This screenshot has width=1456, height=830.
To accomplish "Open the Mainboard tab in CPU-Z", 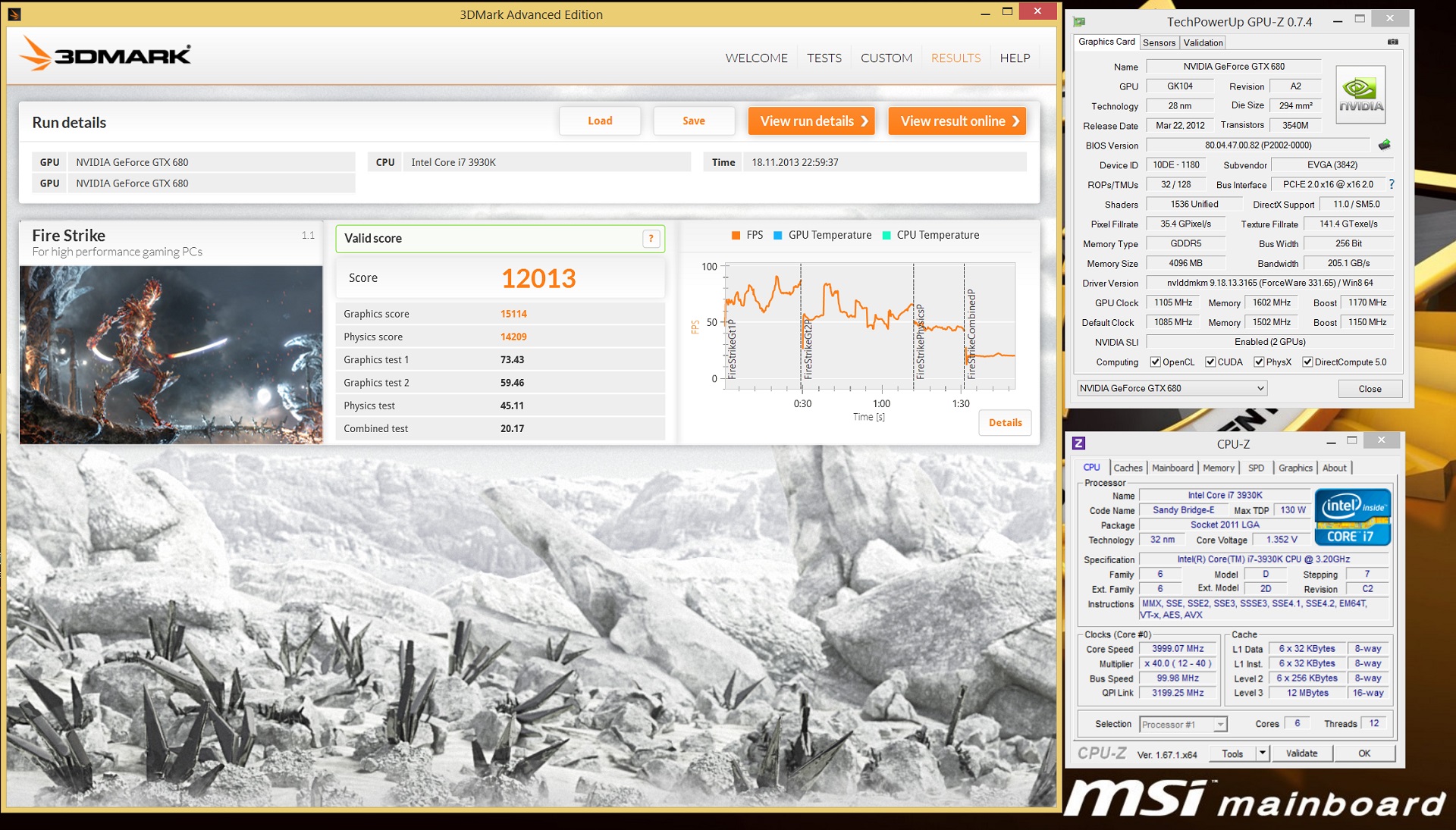I will [1172, 468].
